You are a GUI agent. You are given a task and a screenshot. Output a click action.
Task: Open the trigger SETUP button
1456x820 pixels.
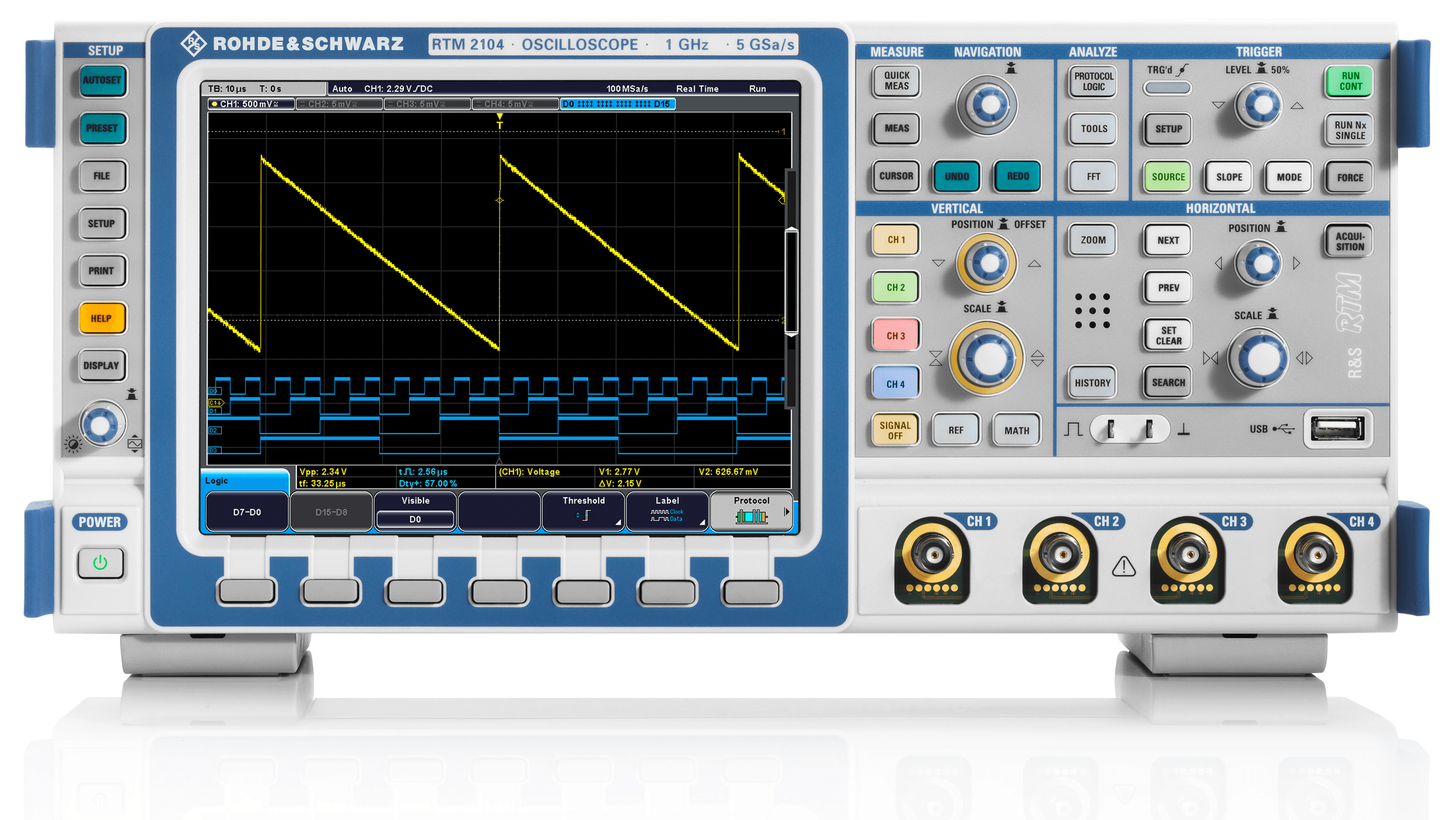[1168, 129]
